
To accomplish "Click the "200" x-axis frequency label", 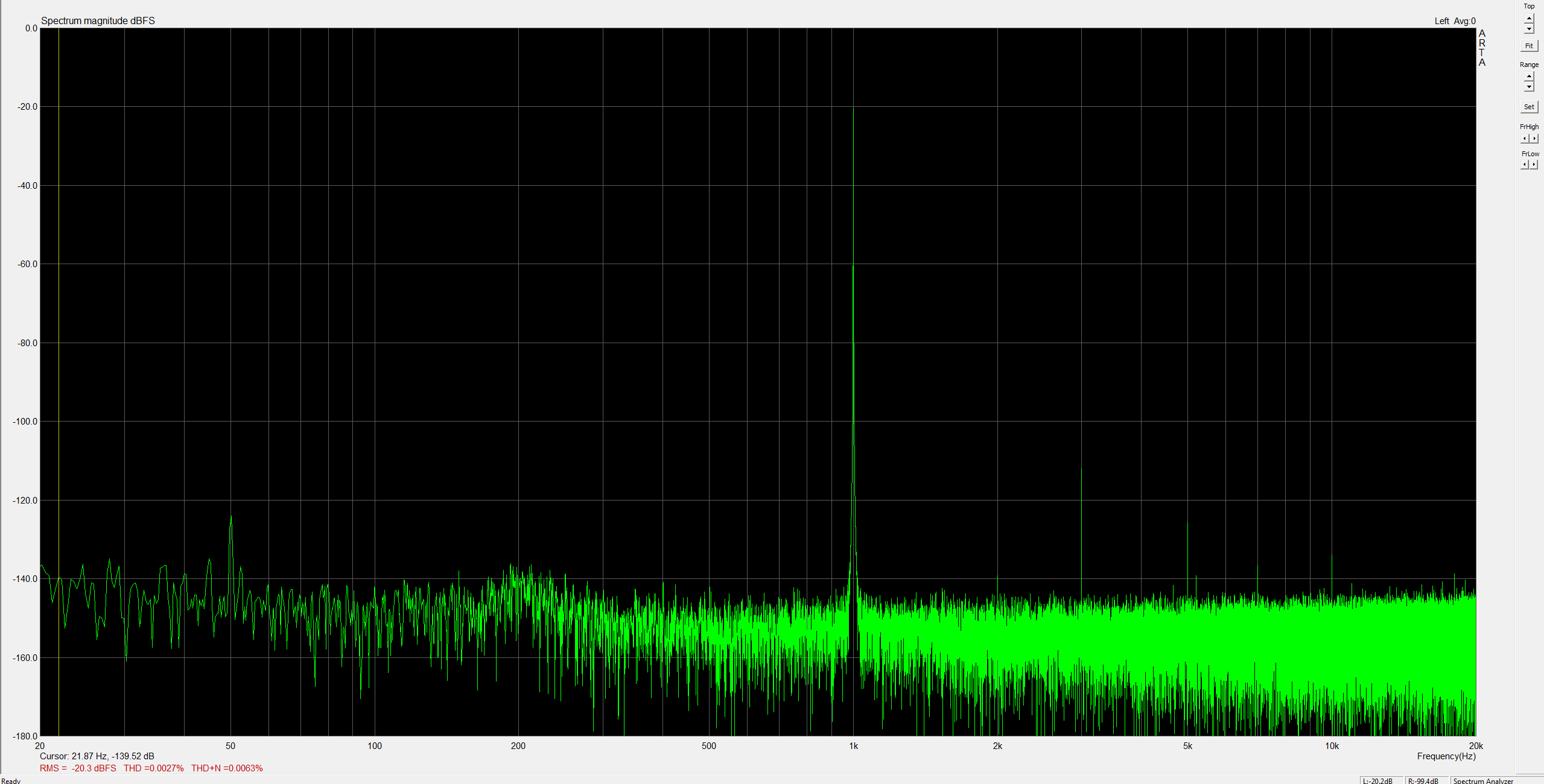I will 518,746.
